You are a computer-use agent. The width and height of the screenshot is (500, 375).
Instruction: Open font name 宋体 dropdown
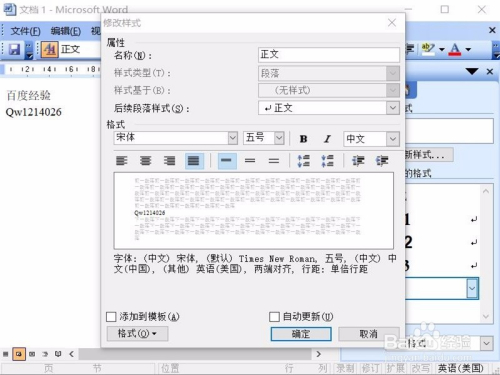click(x=233, y=138)
